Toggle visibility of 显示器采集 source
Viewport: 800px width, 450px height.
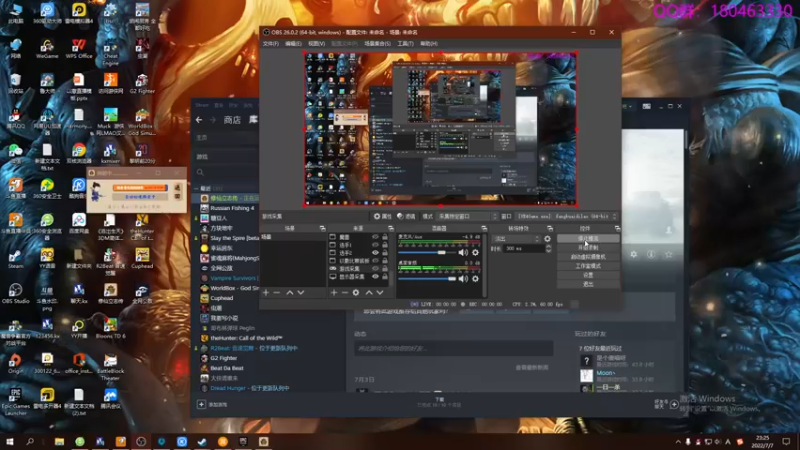(376, 277)
